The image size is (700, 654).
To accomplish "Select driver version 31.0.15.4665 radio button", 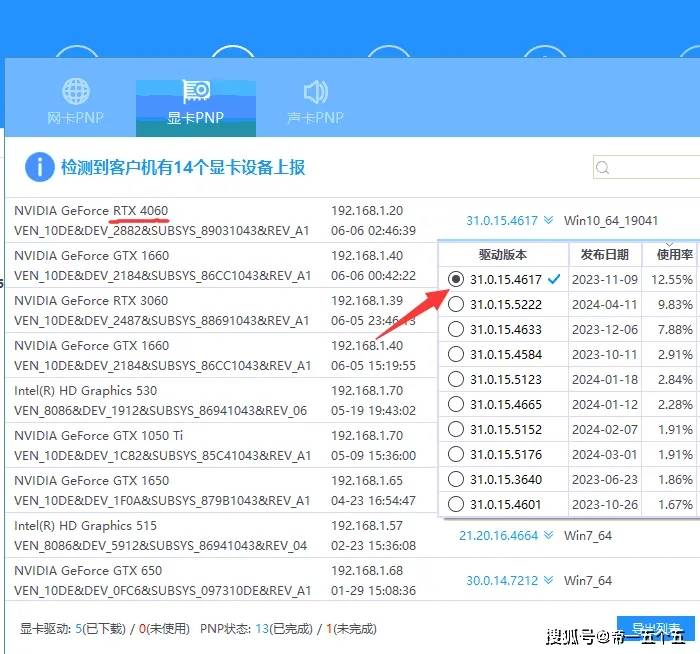I will click(456, 404).
